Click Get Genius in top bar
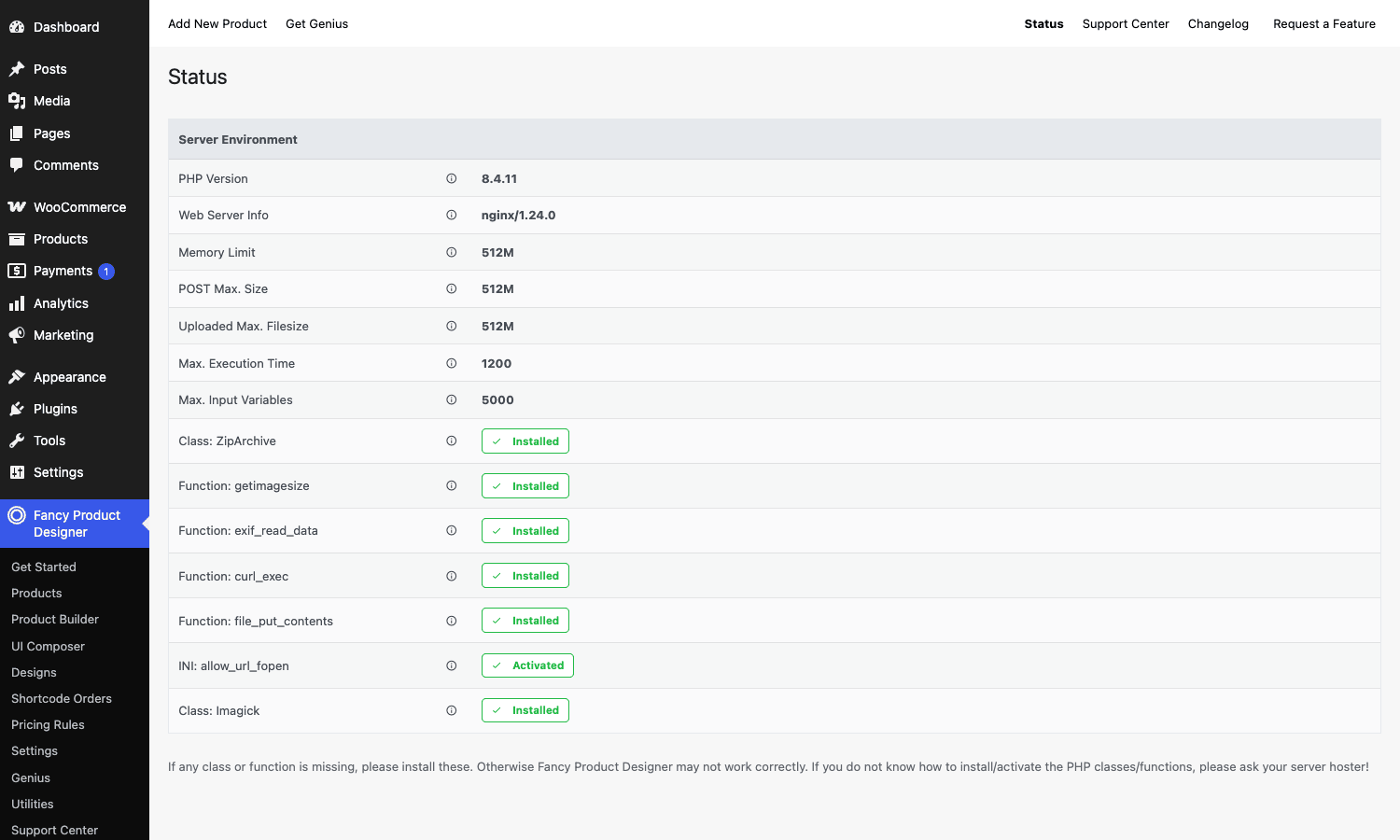 pyautogui.click(x=316, y=23)
